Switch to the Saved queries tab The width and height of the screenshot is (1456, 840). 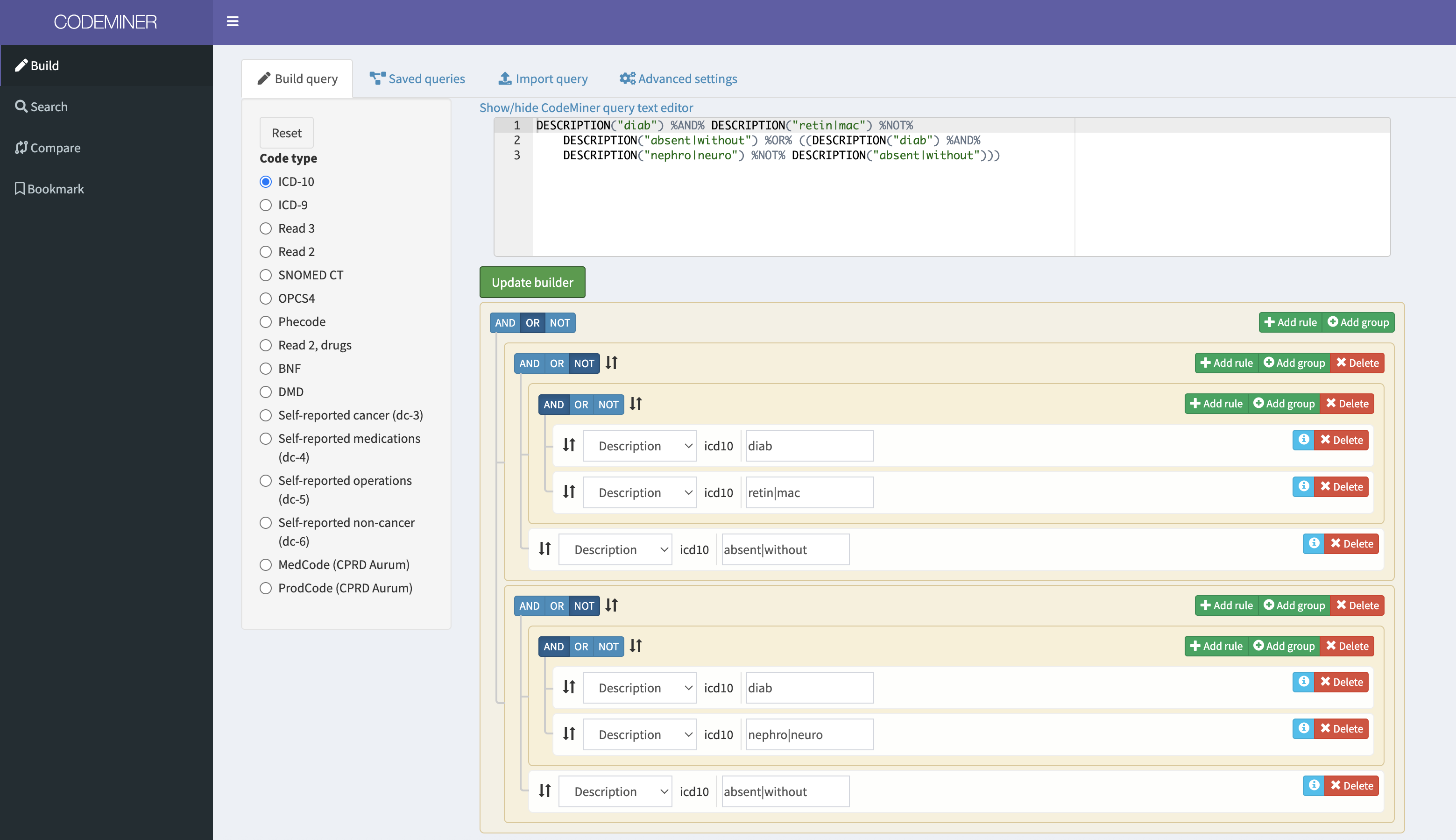coord(418,78)
